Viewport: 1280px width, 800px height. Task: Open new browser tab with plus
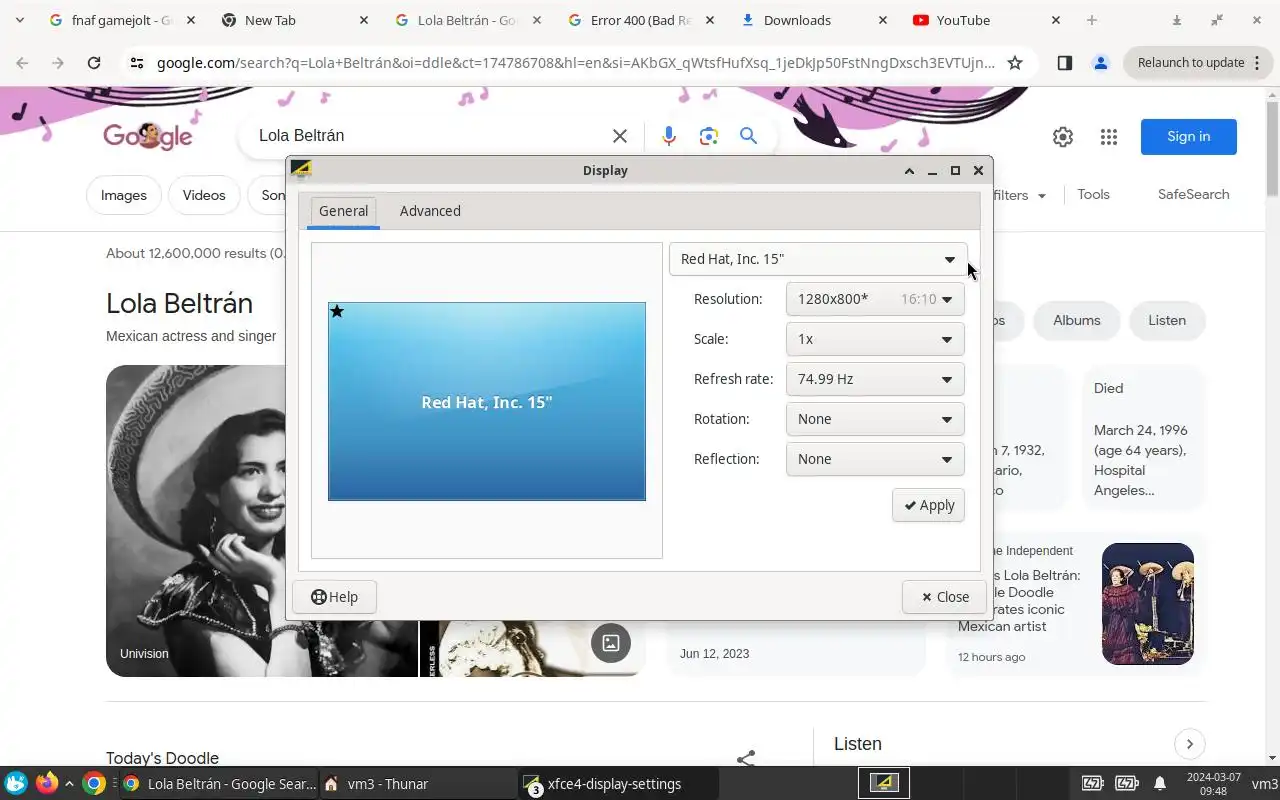coord(1092,20)
